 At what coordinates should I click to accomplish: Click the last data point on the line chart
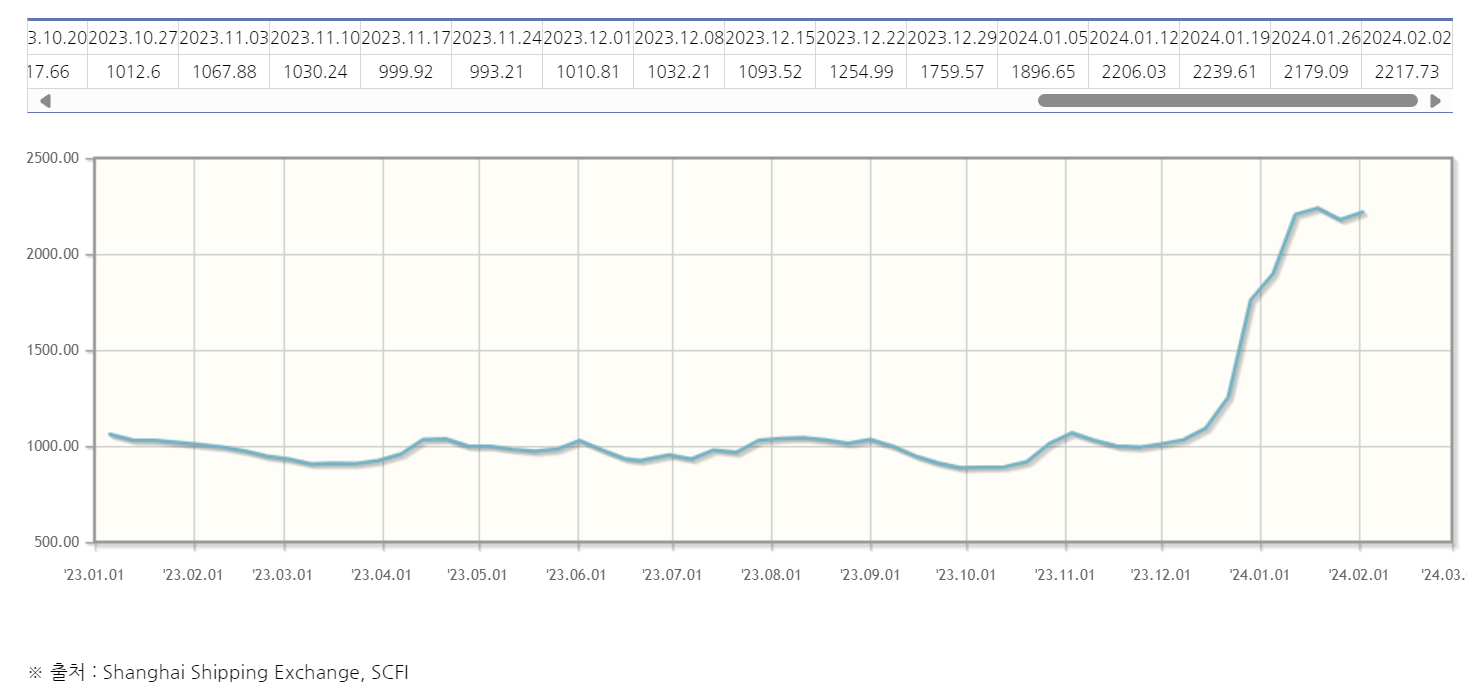(x=1362, y=212)
